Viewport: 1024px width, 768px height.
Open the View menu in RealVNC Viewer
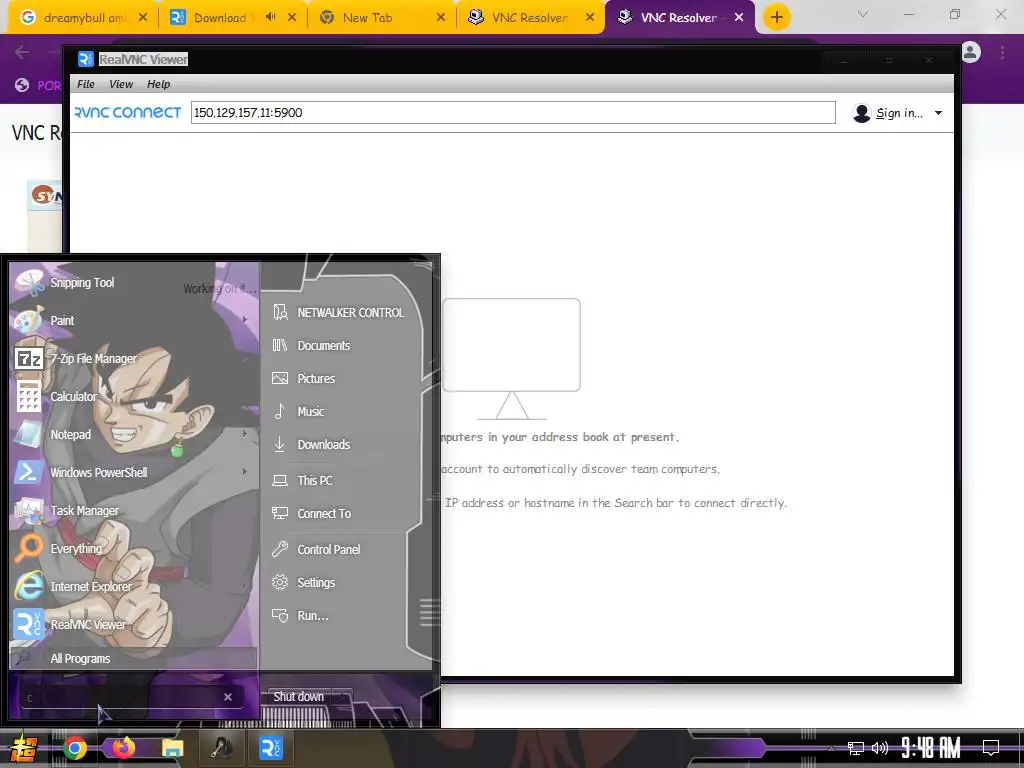[x=121, y=84]
